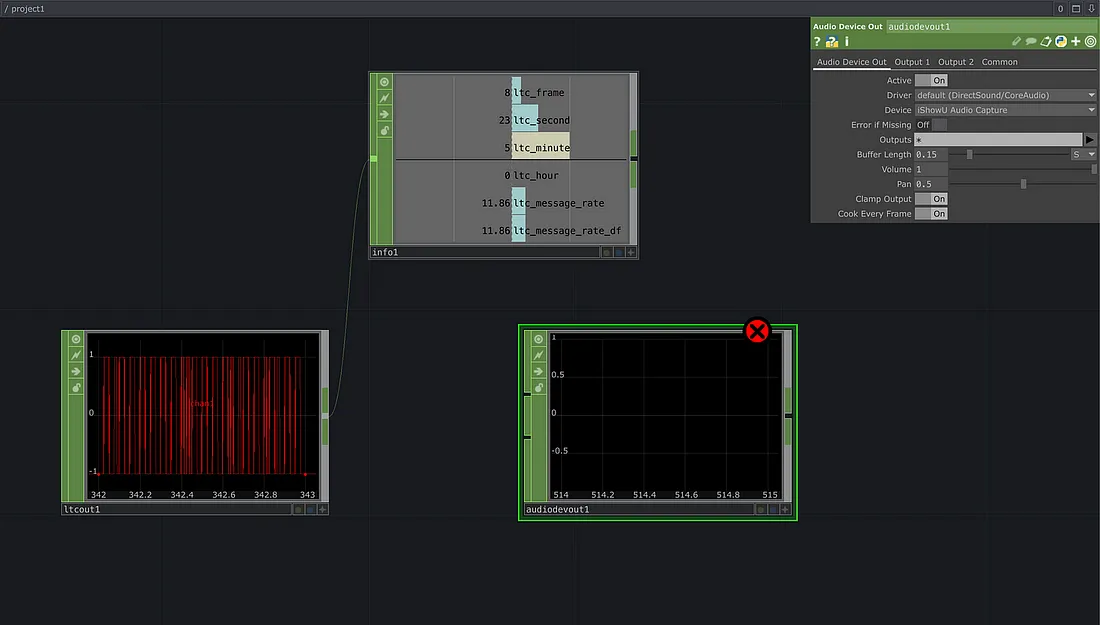Open the operator comment speech bubble icon
Image resolution: width=1100 pixels, height=625 pixels.
point(1031,42)
